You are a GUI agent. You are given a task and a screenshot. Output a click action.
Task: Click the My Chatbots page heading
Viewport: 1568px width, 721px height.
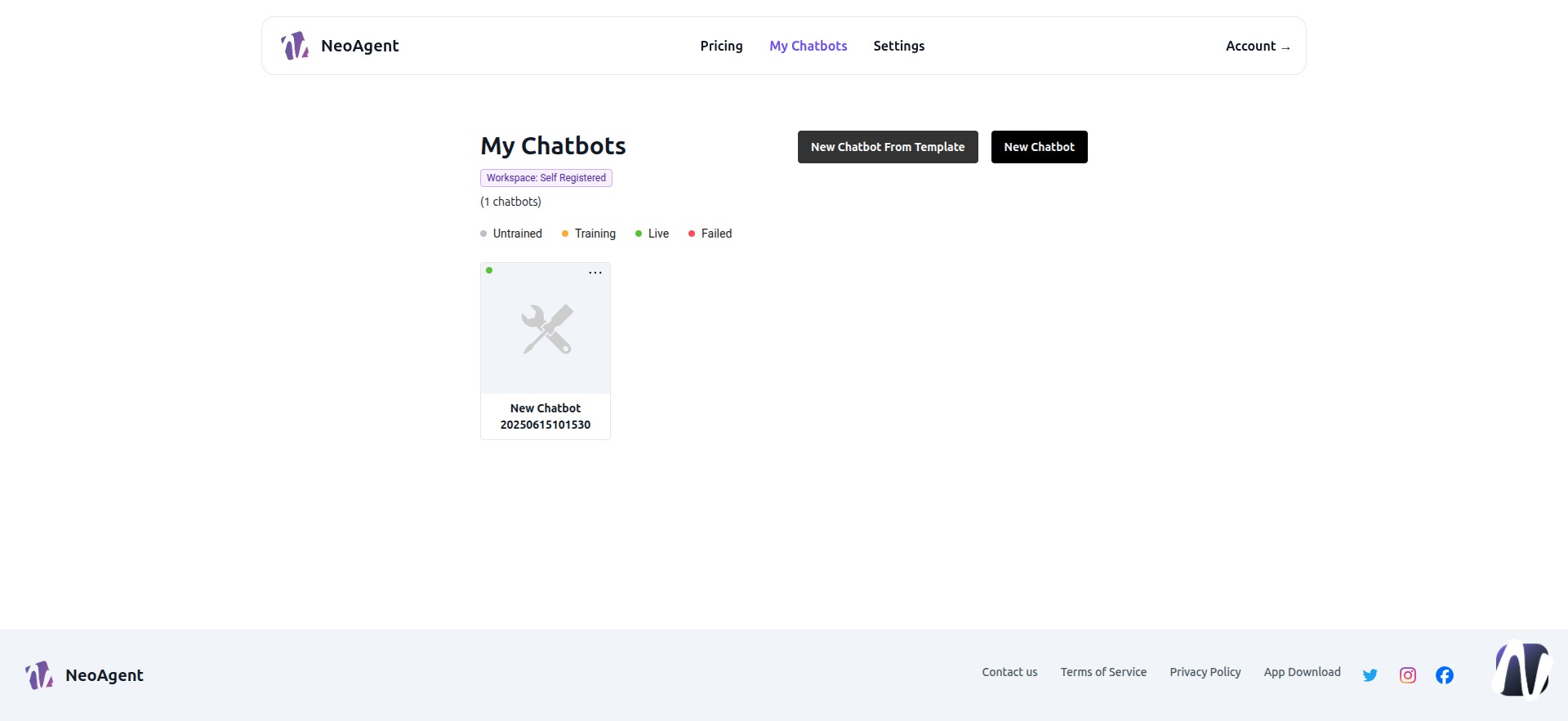pos(553,145)
